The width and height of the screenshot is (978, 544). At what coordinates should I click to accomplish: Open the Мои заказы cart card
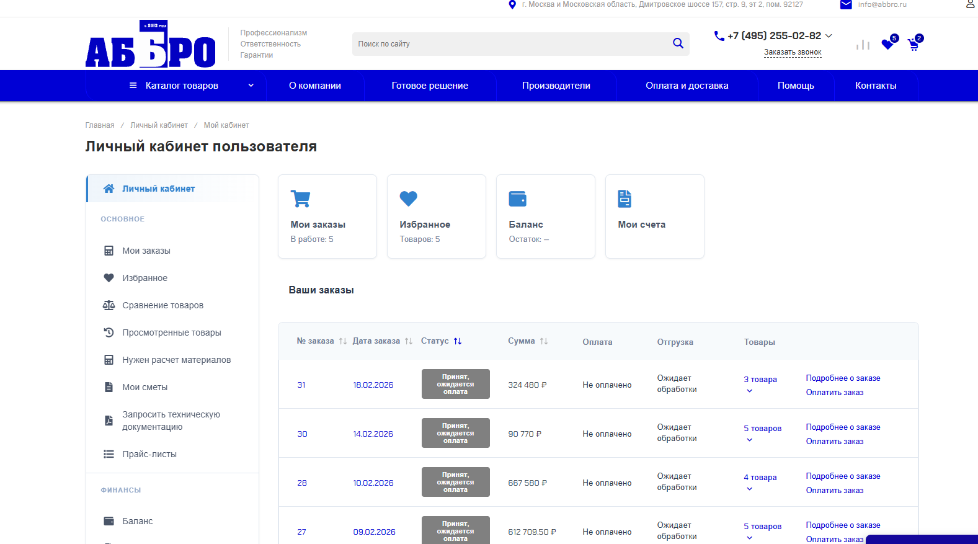pos(327,216)
